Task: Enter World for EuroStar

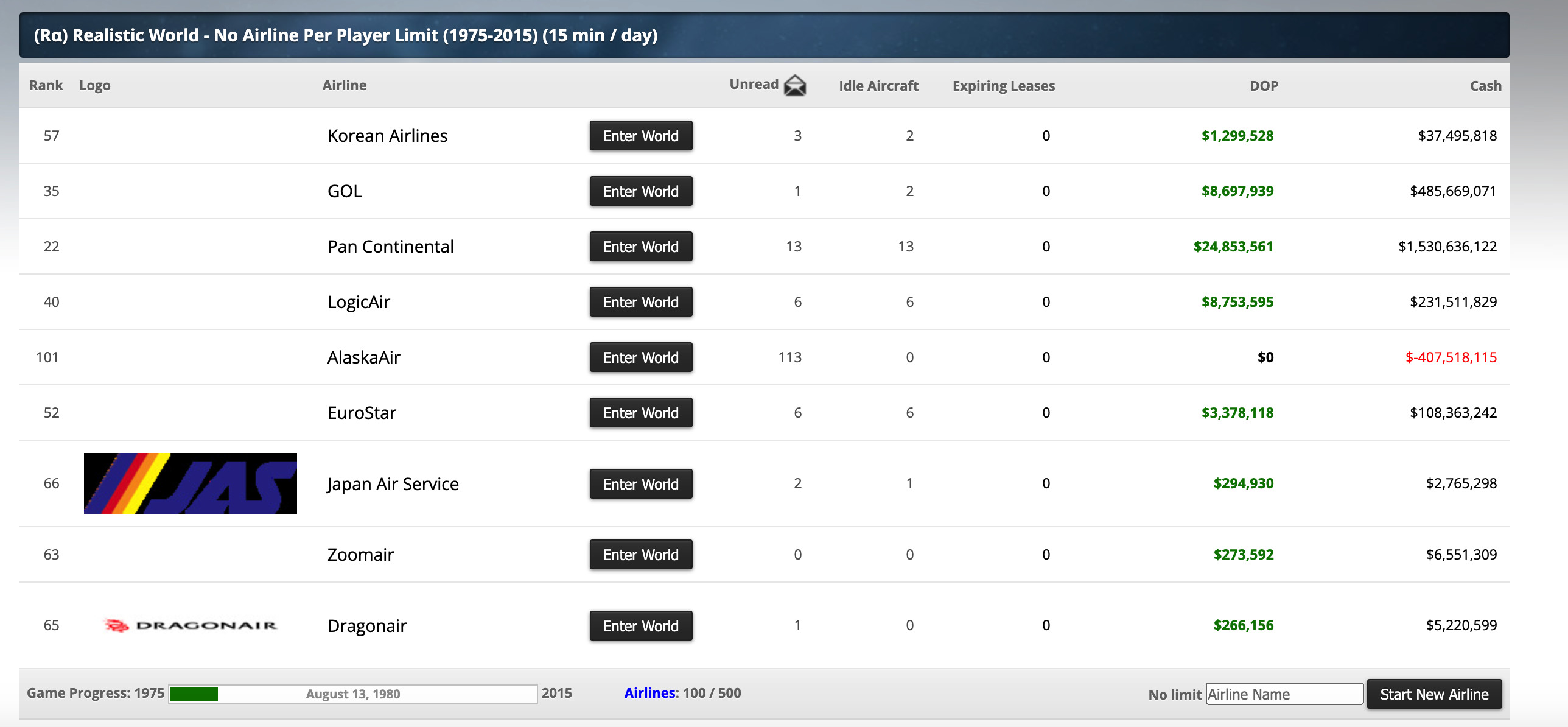Action: coord(641,413)
